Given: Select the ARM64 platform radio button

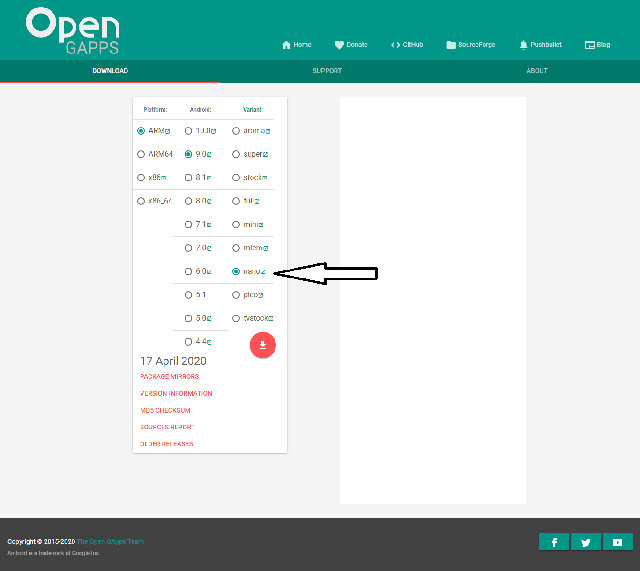Looking at the screenshot, I should 141,154.
